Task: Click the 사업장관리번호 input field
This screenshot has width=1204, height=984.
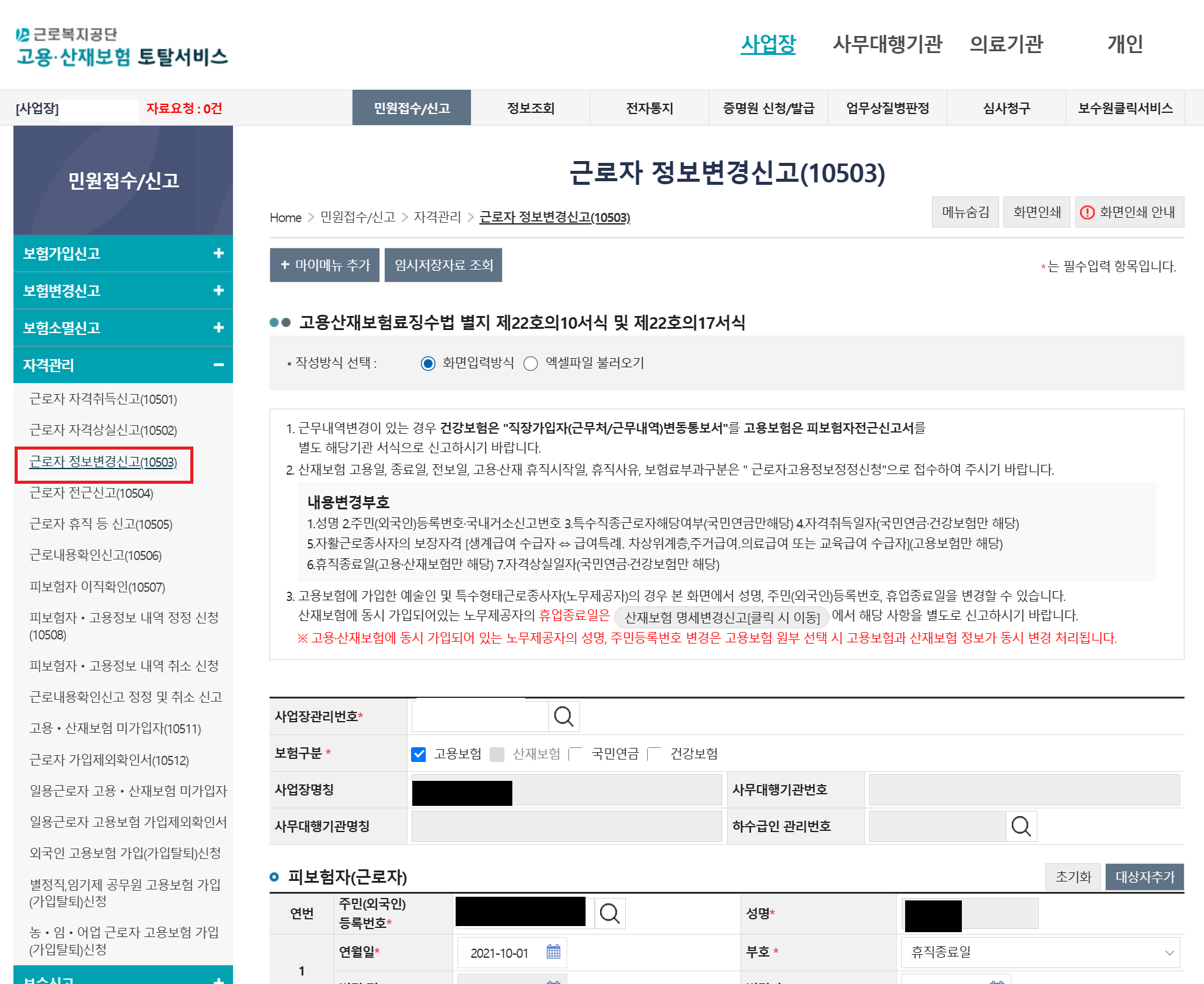Action: pyautogui.click(x=480, y=716)
